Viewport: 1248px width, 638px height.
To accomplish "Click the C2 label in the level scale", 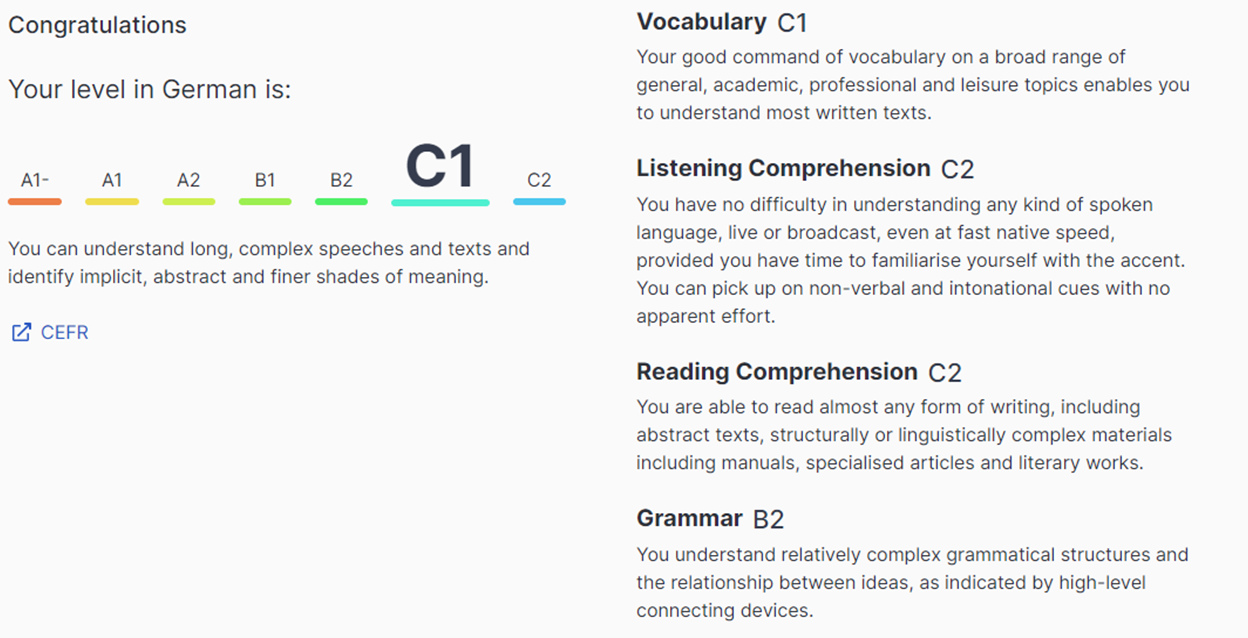I will pos(539,180).
